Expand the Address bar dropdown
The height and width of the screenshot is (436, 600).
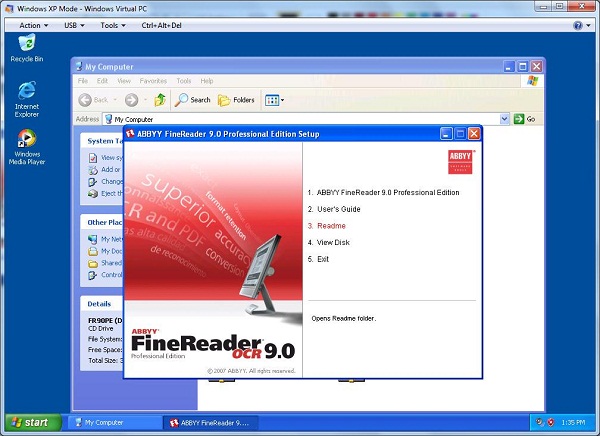(x=504, y=119)
